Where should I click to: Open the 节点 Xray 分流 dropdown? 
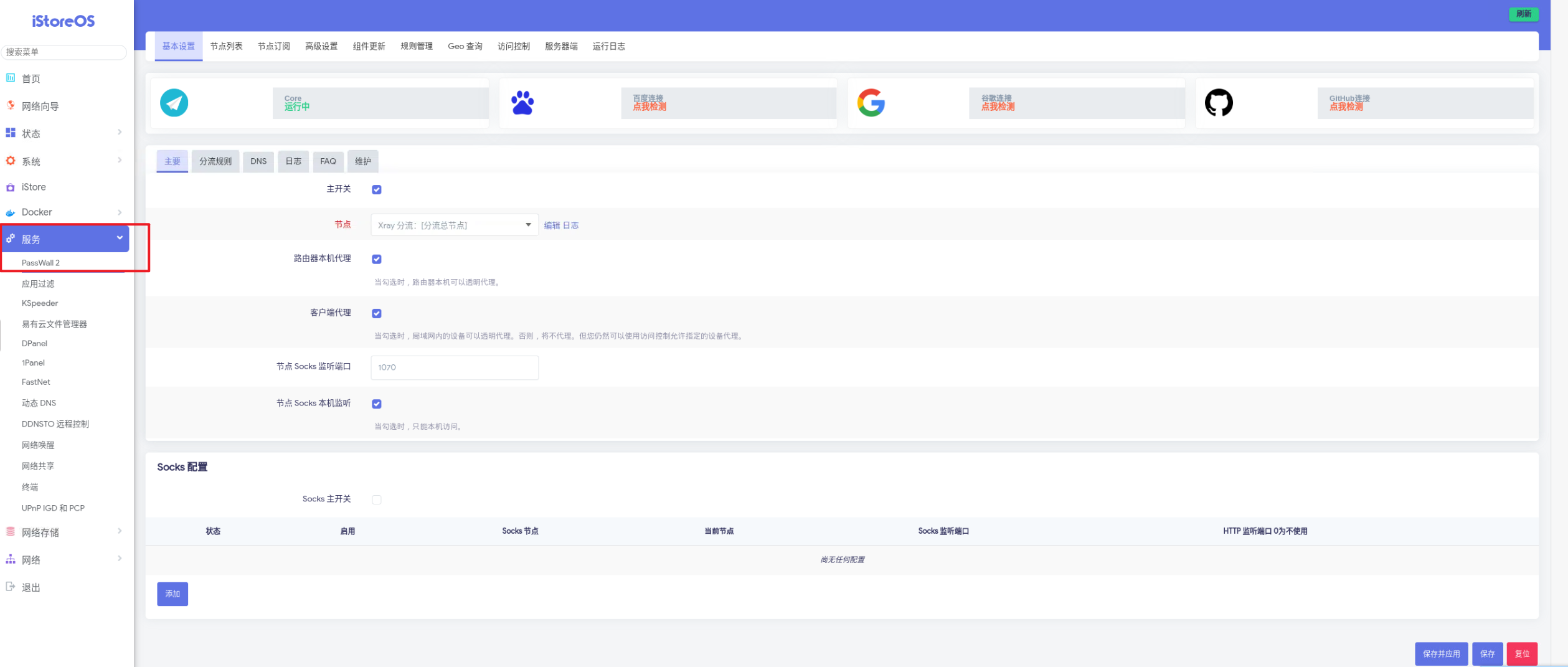(x=455, y=225)
